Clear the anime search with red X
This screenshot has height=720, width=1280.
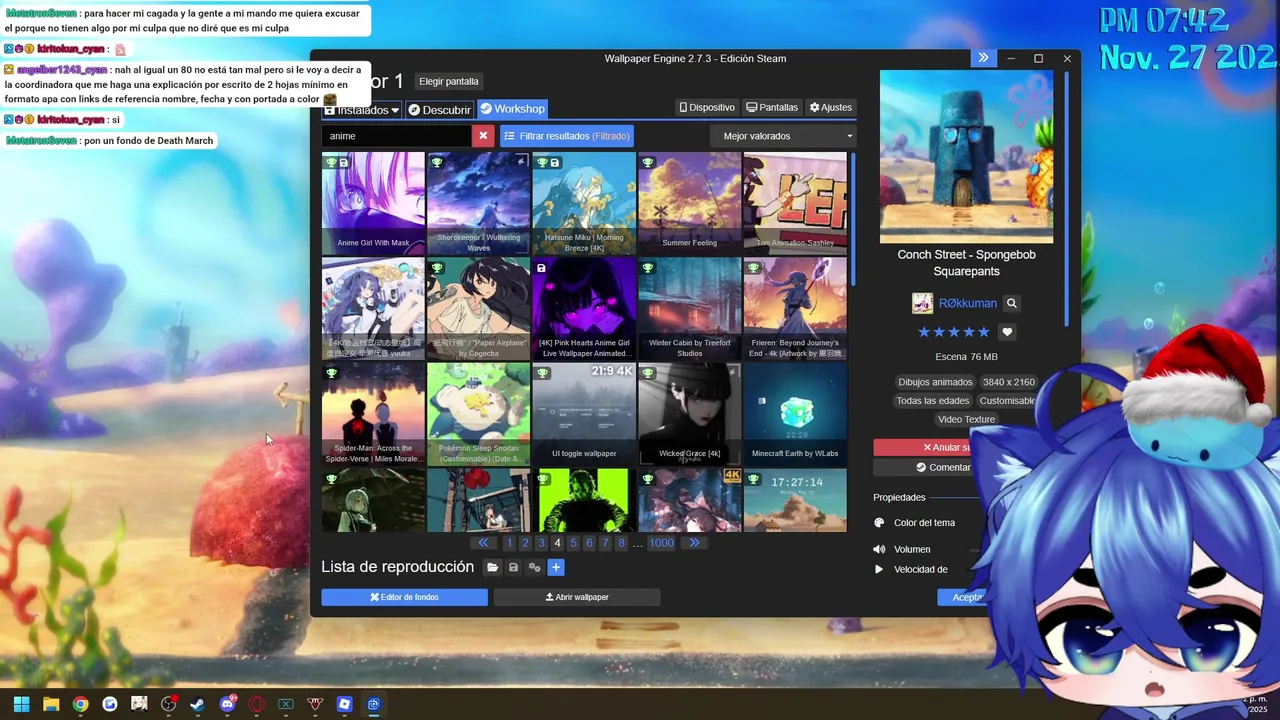(483, 136)
